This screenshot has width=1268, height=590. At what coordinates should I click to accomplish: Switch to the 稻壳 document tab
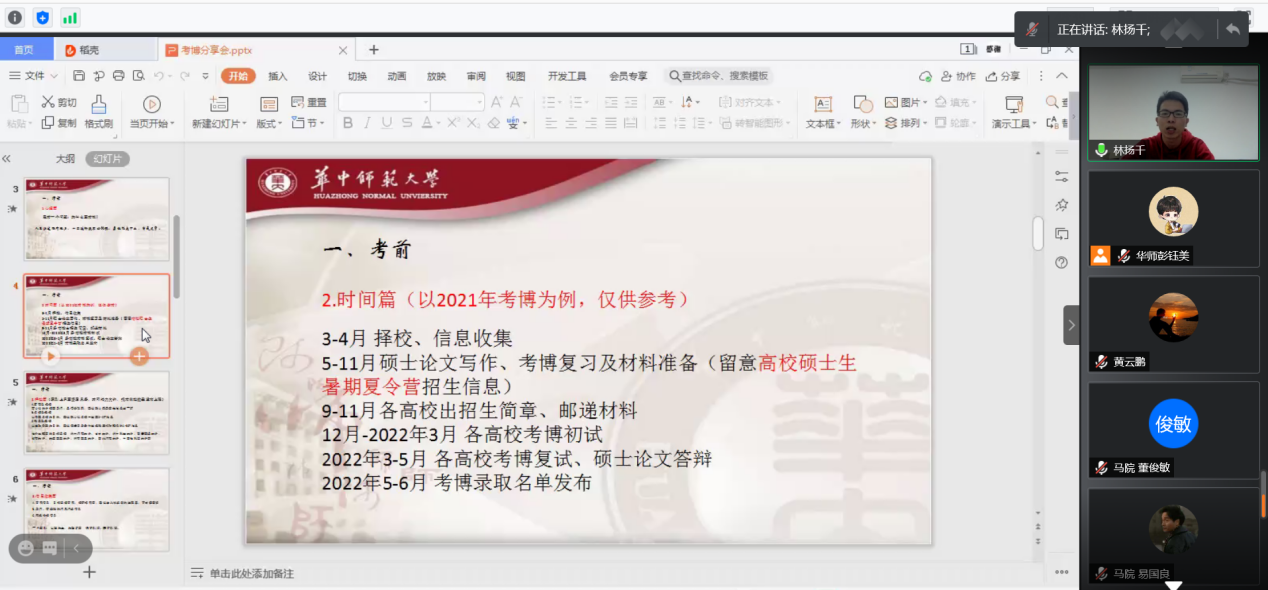pyautogui.click(x=105, y=50)
